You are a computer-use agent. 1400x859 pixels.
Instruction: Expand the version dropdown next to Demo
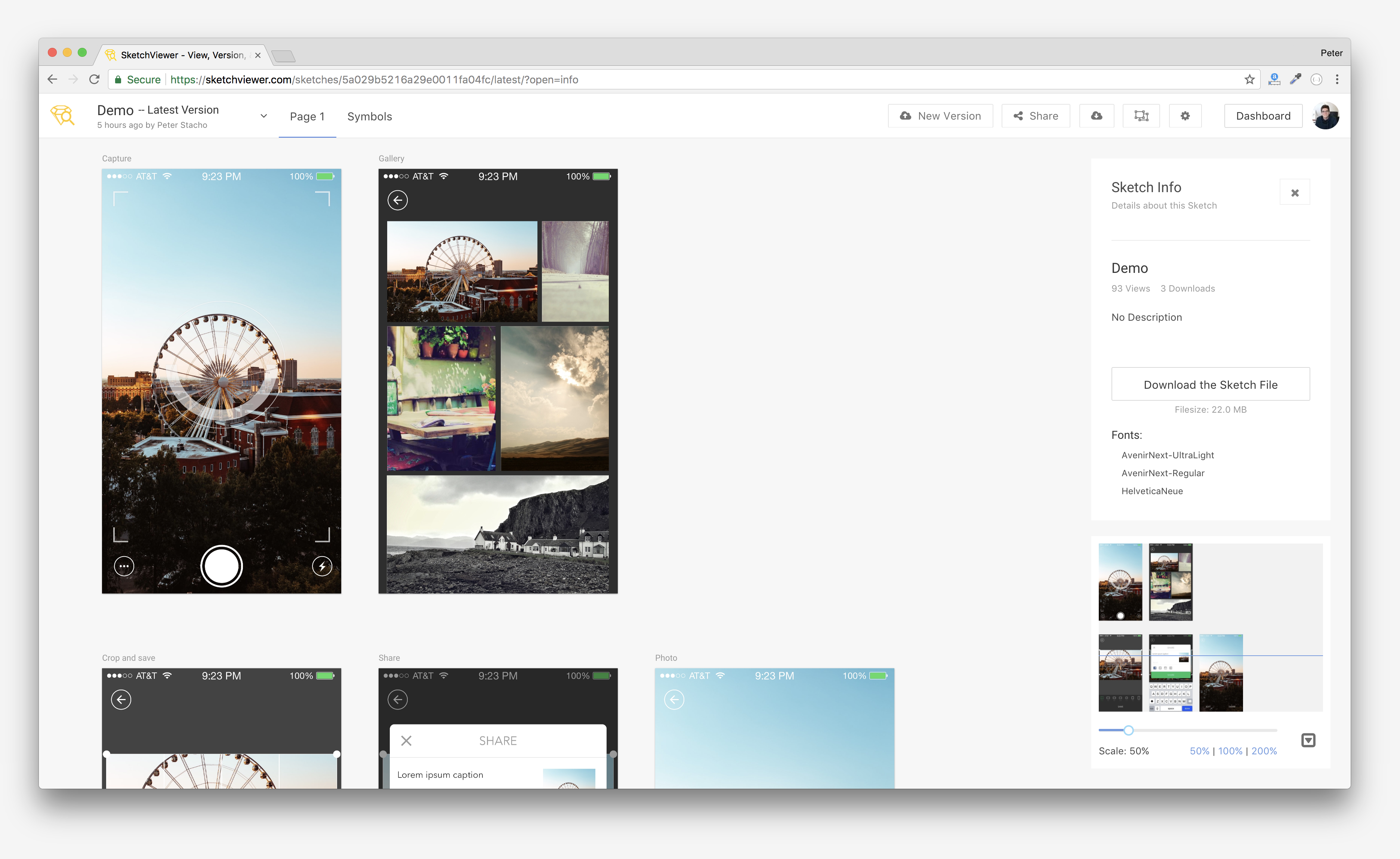coord(263,116)
